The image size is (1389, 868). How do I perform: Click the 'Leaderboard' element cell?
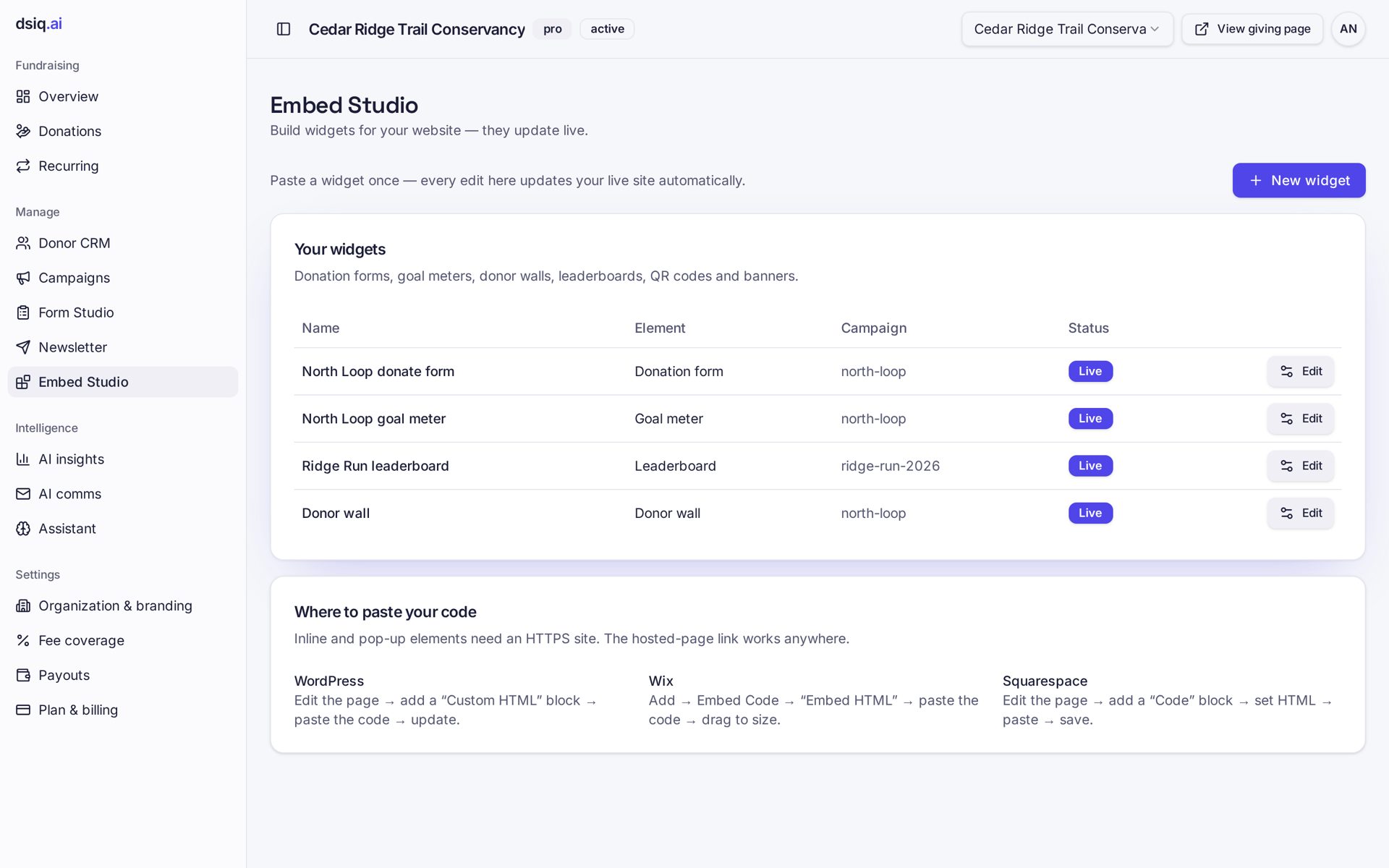[x=675, y=466]
